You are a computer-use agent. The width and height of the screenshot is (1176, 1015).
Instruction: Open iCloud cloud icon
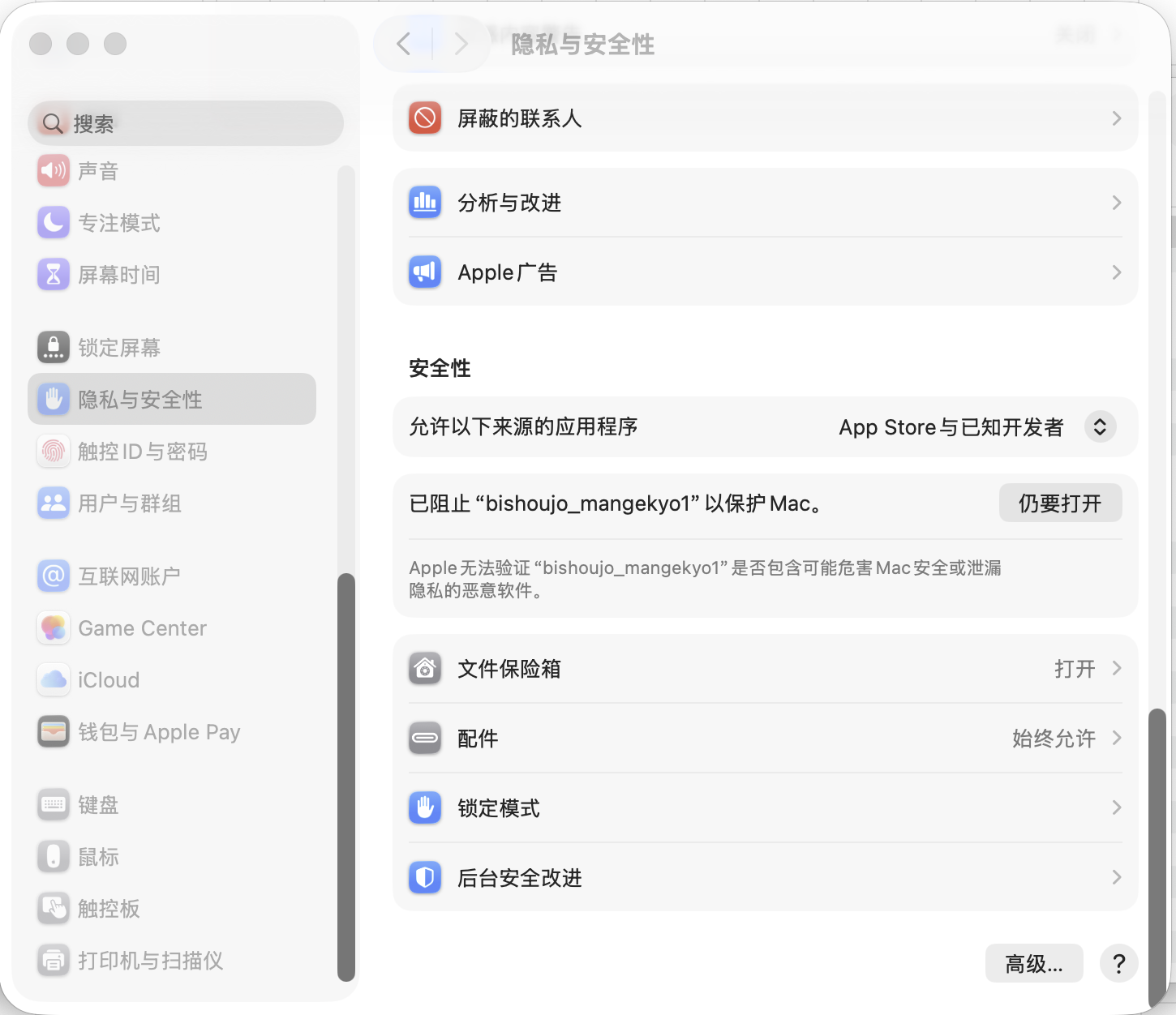54,679
